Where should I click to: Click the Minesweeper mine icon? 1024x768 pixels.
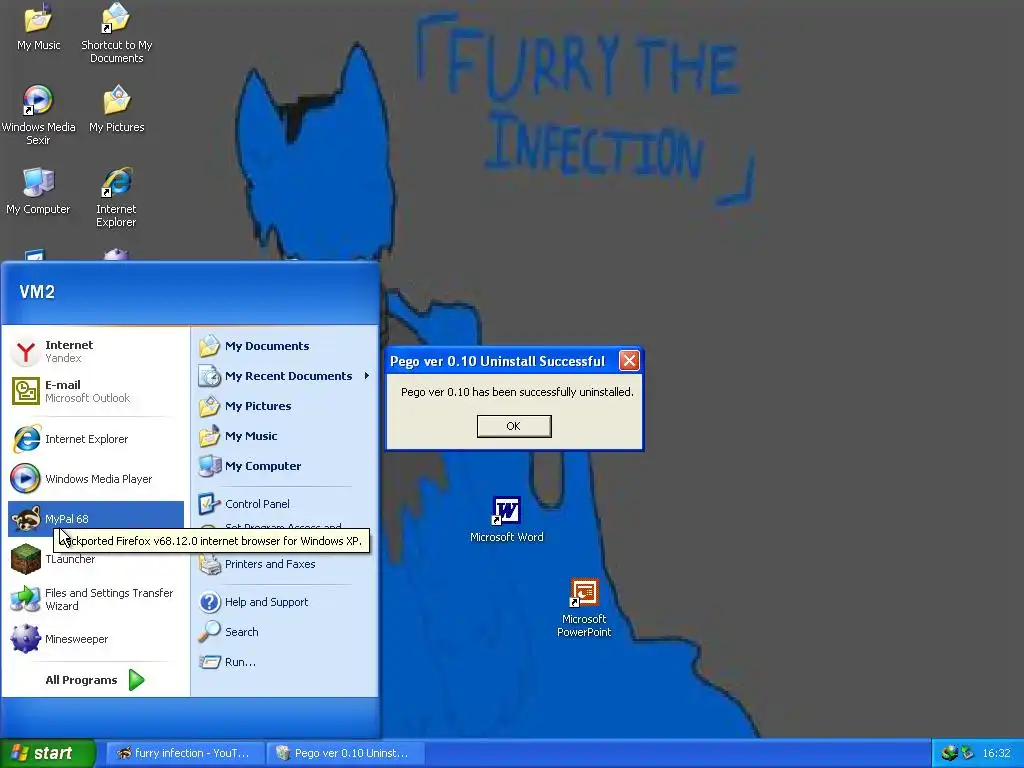coord(25,639)
